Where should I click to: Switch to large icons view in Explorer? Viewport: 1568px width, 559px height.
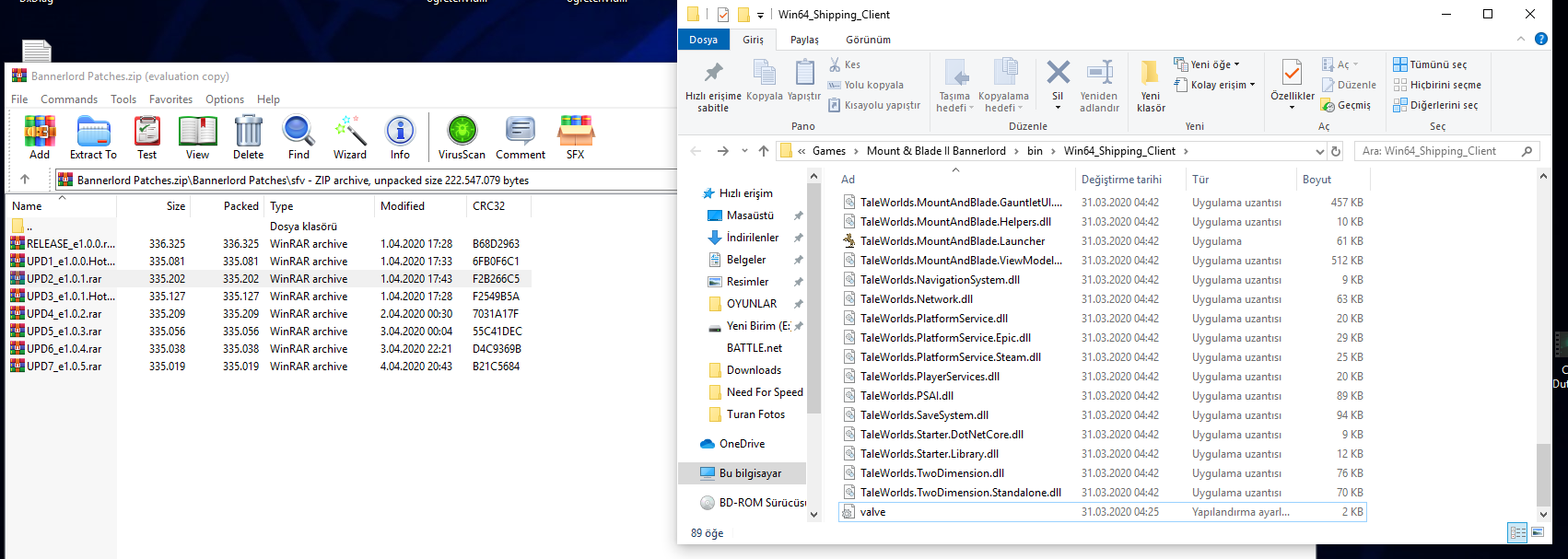pos(1538,532)
